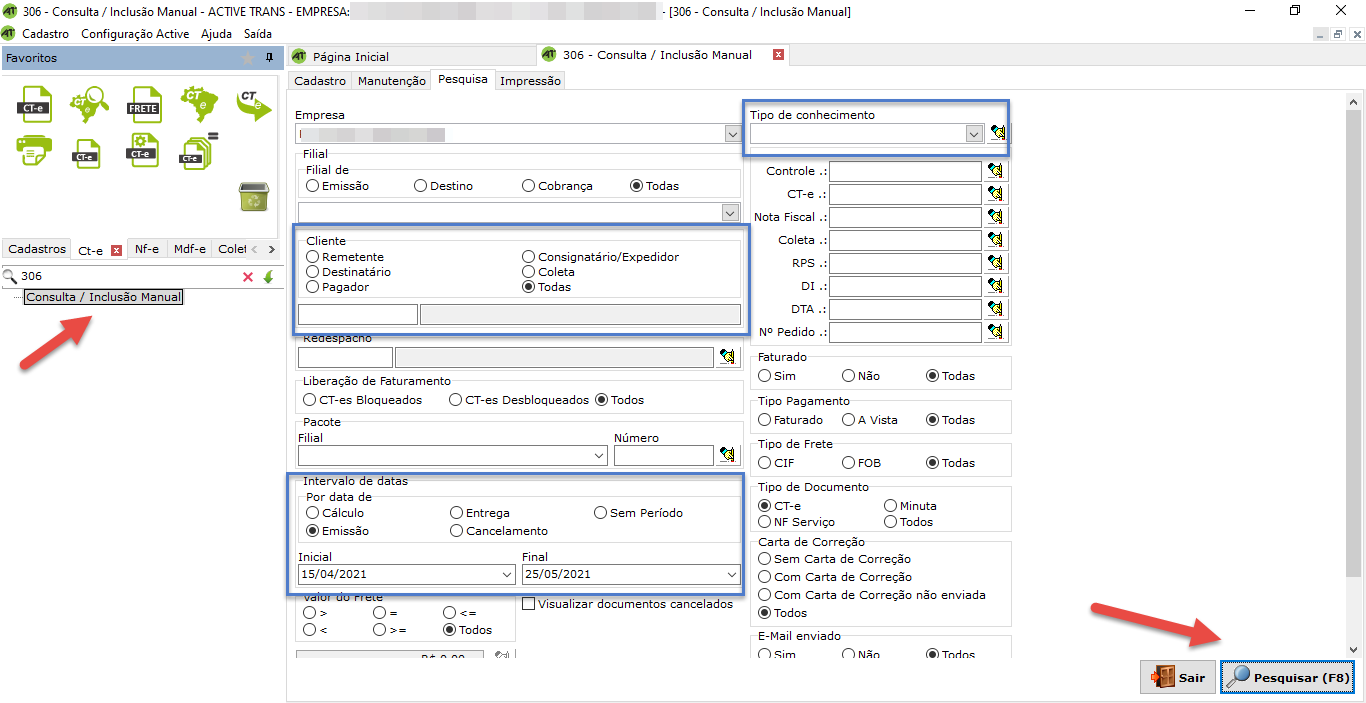
Task: Clear the menu search with red X
Action: (x=248, y=277)
